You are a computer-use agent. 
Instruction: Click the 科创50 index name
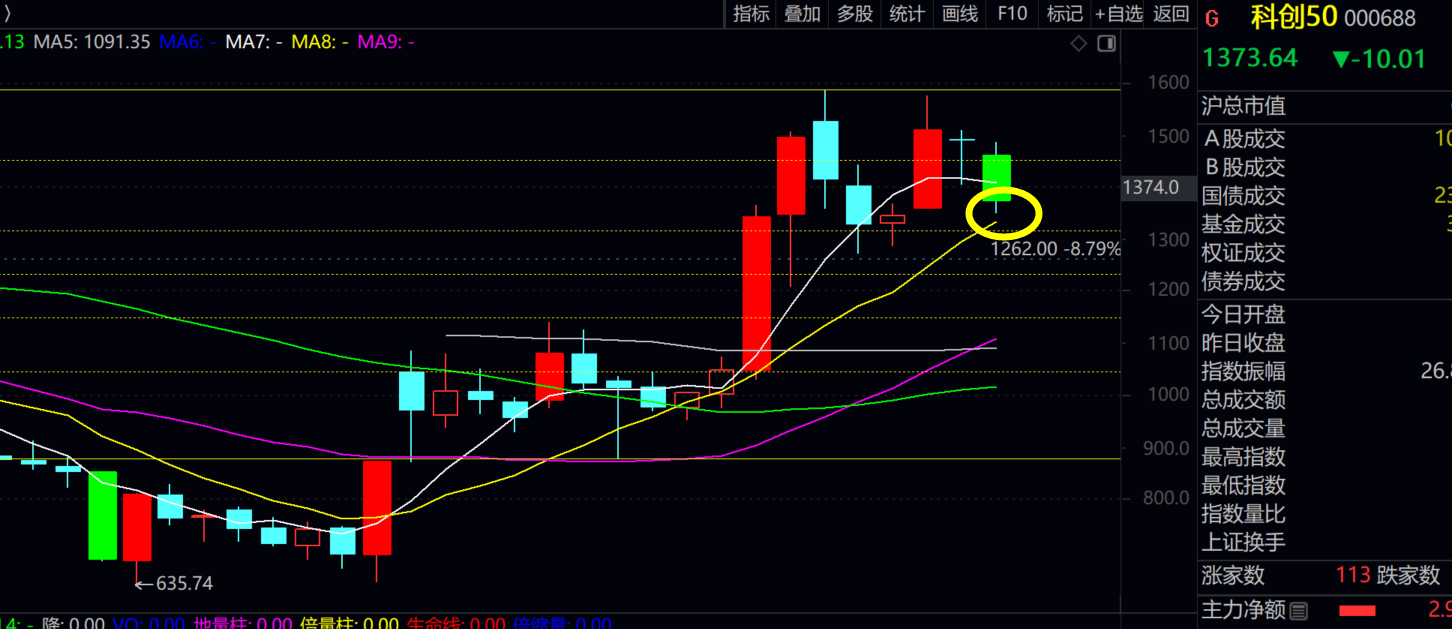pos(1294,17)
